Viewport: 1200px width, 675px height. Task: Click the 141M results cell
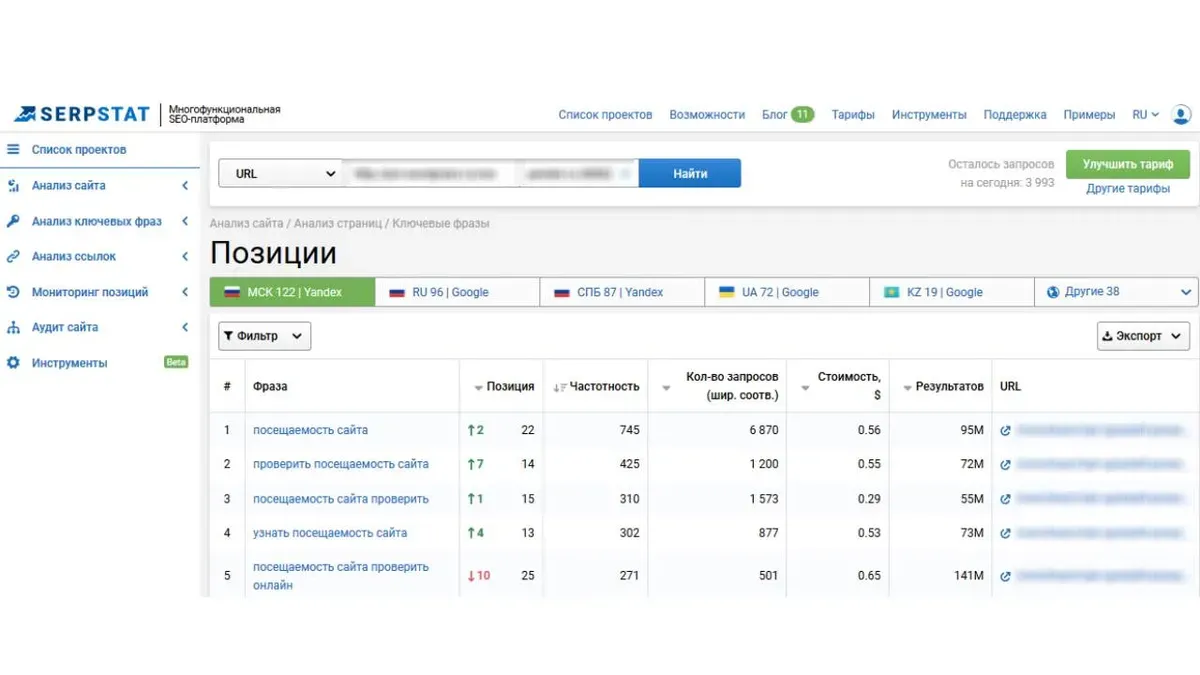coord(969,576)
